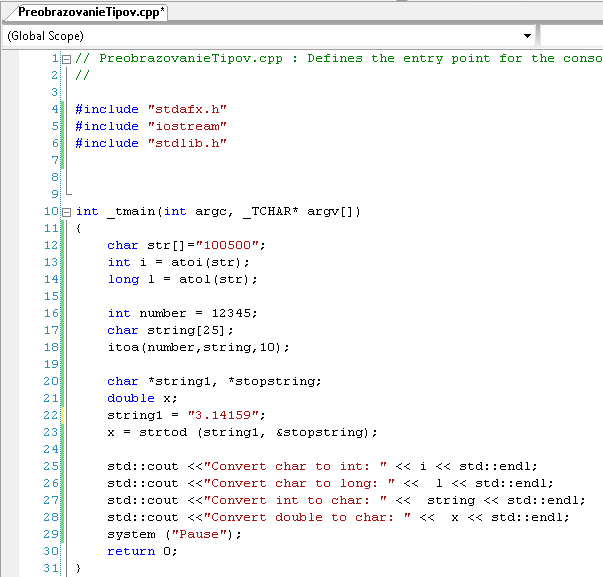
Task: Click the 'Convert int to char' cout line
Action: [x=346, y=500]
